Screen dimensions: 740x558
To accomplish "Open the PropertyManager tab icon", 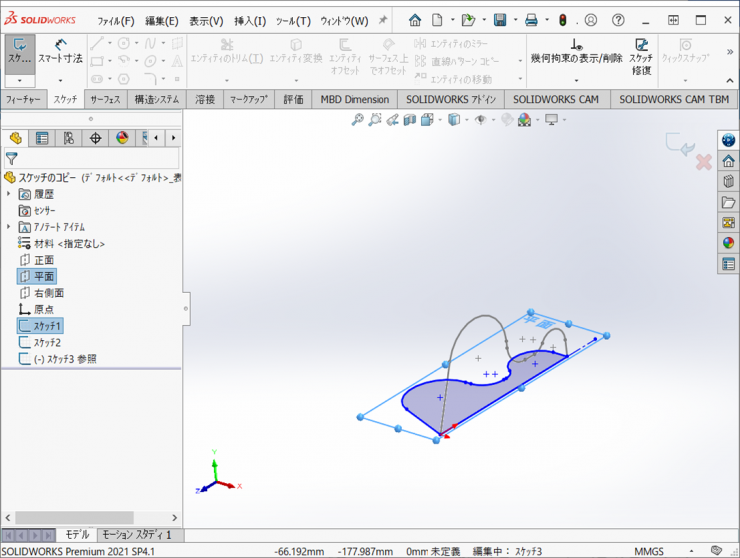I will [42, 138].
